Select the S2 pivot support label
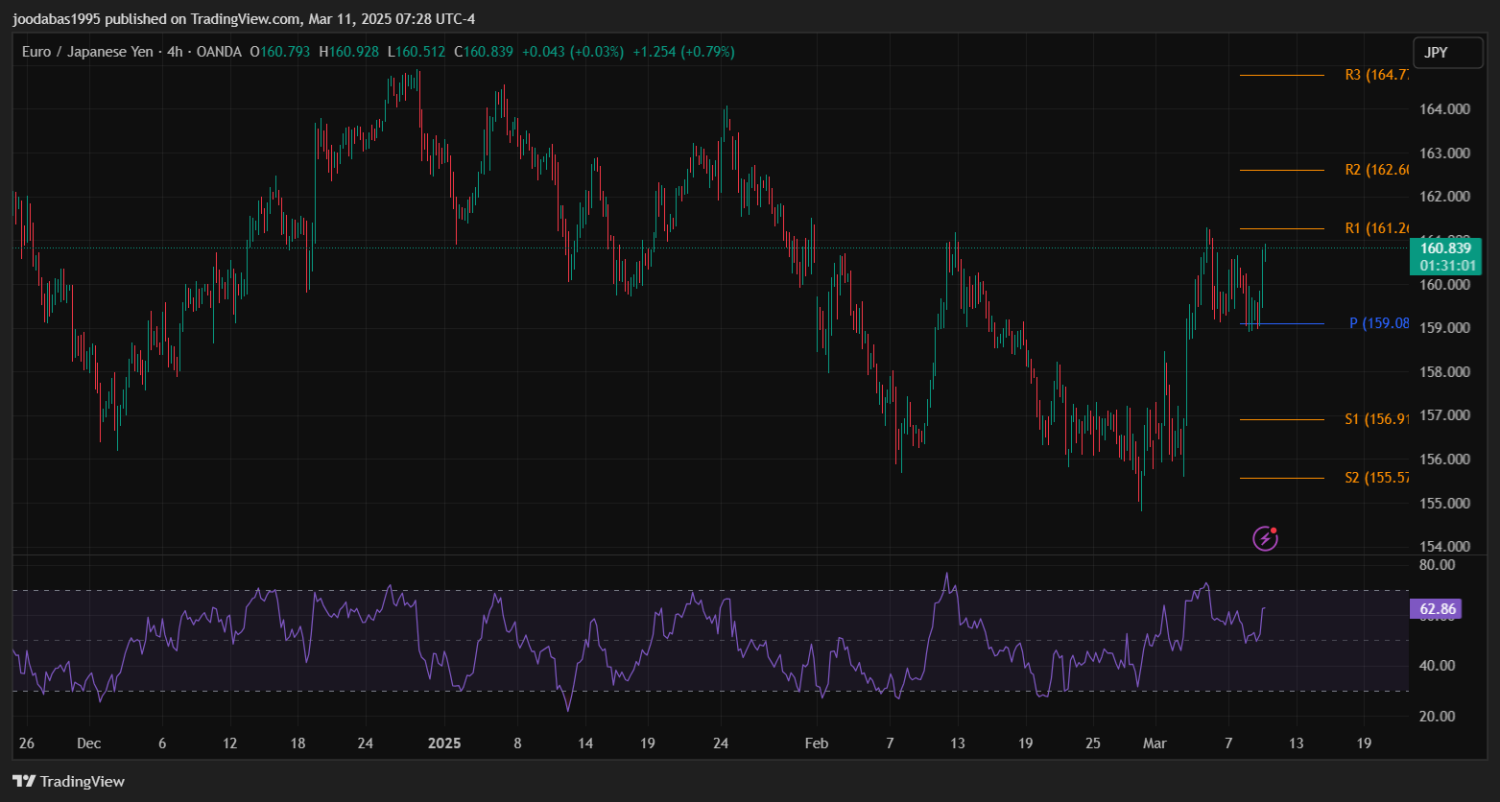The width and height of the screenshot is (1500, 802). point(1376,478)
